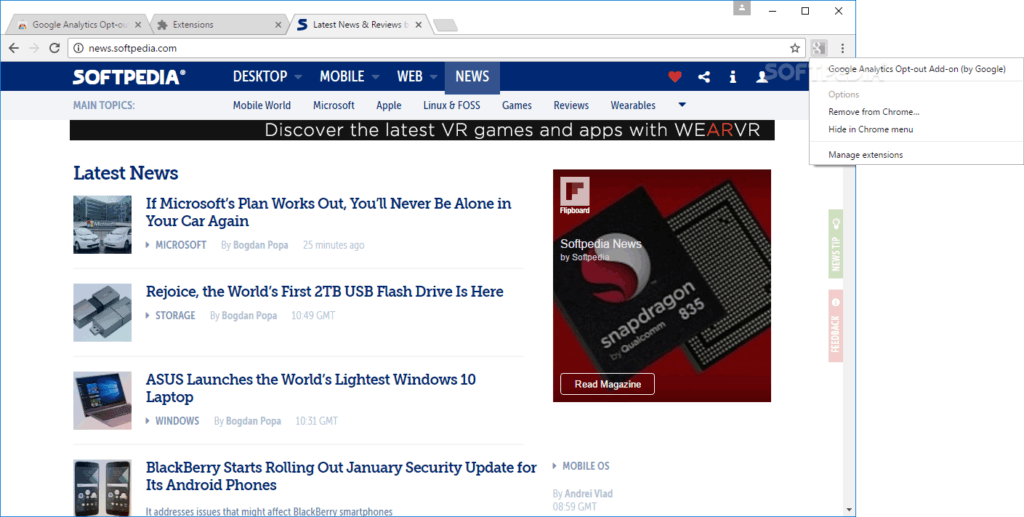Click Google Analytics Opt-out Add-on (by Google) entry

click(x=916, y=69)
